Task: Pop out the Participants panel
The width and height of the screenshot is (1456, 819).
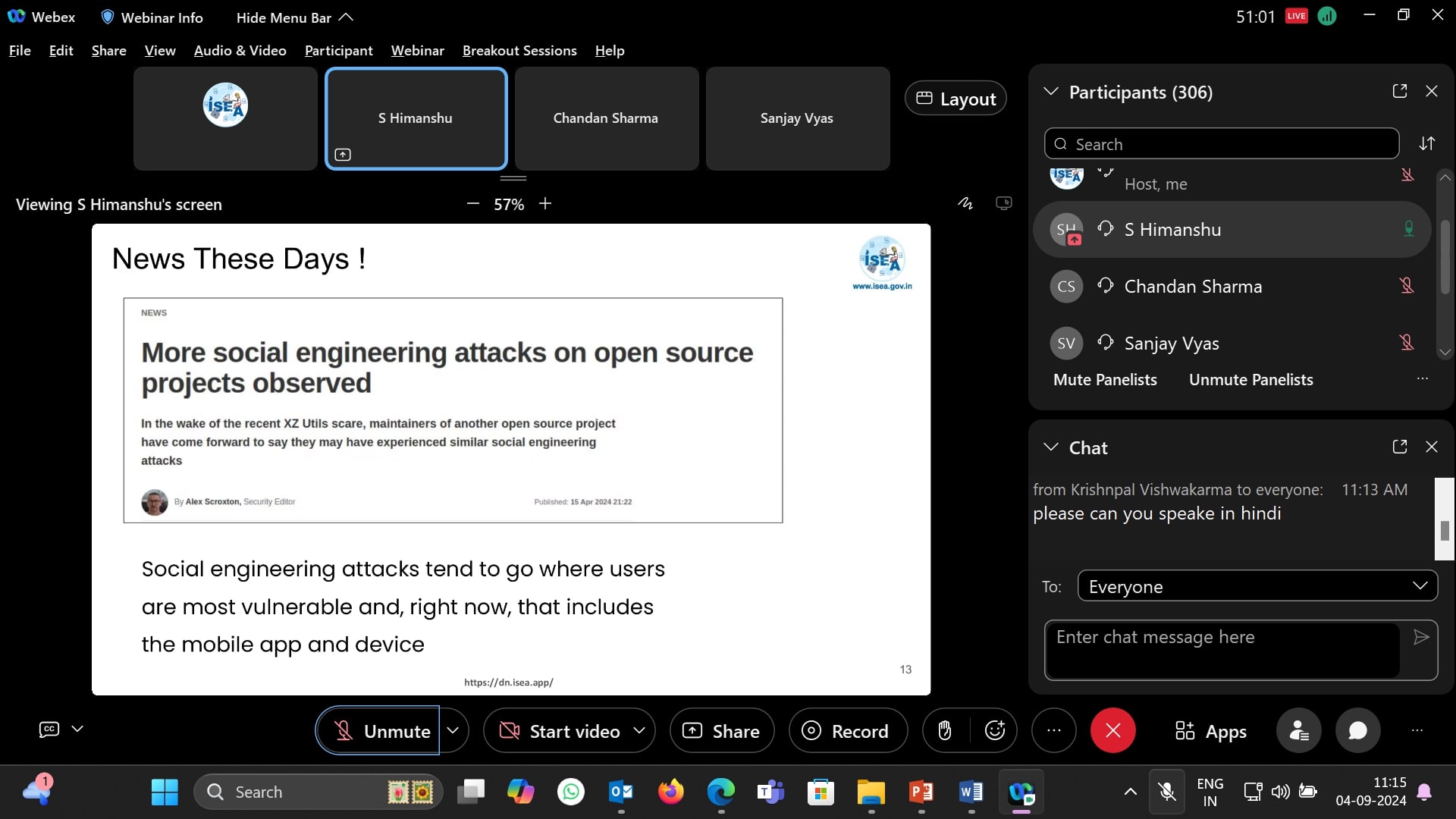Action: (x=1399, y=91)
